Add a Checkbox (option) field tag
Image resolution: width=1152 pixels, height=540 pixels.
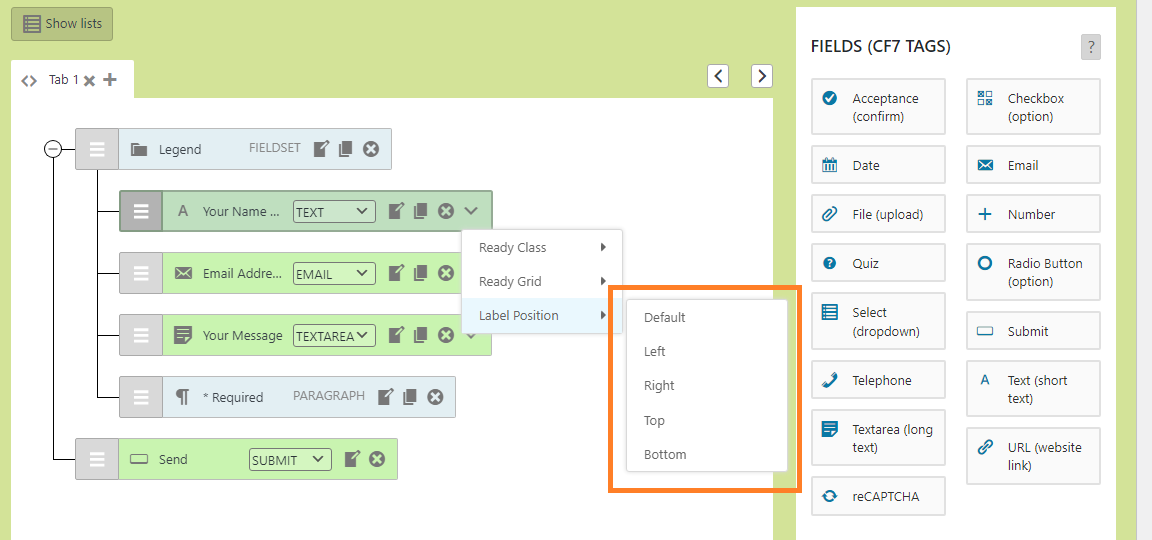pos(1033,107)
